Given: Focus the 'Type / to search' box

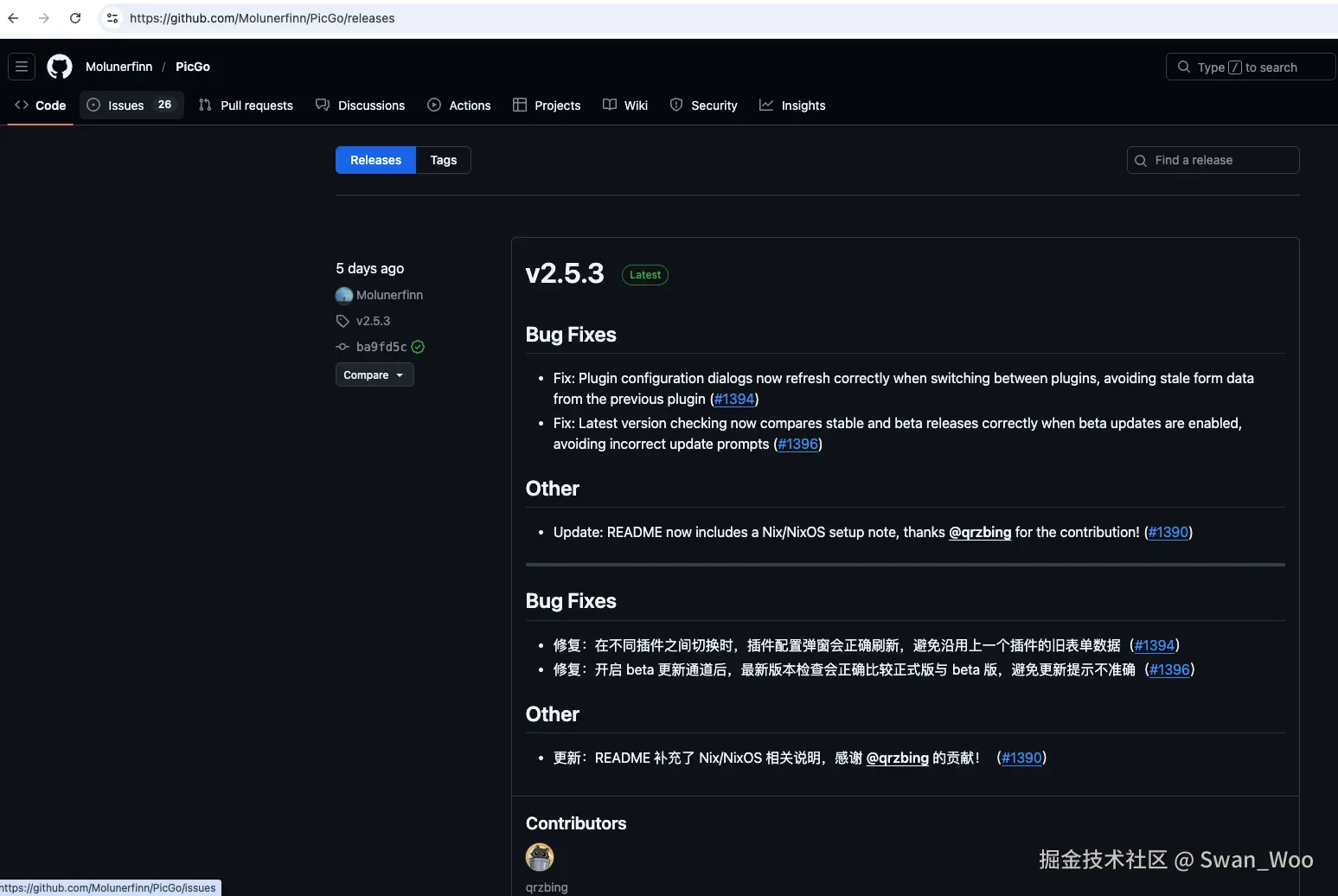Looking at the screenshot, I should click(1250, 67).
